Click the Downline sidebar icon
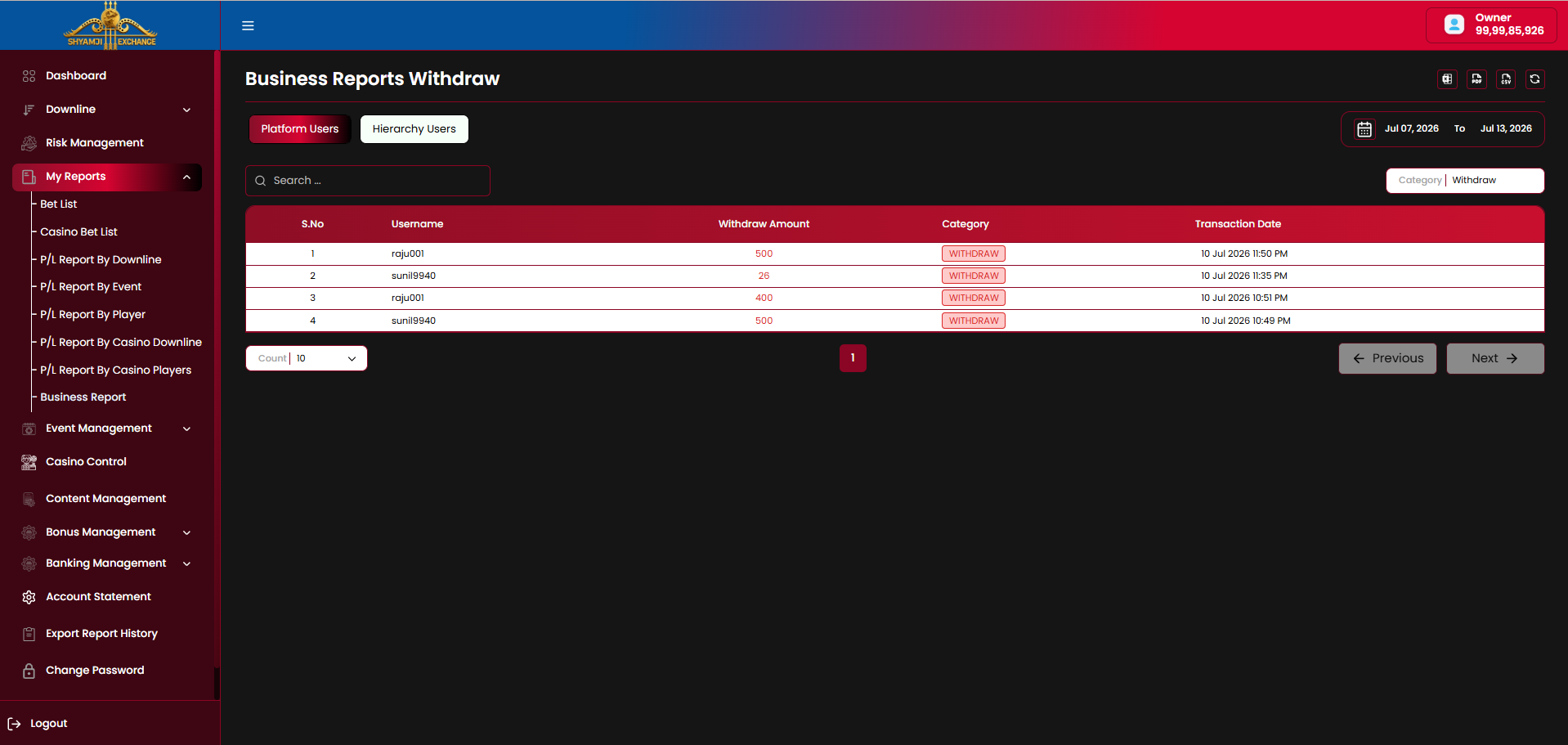 click(x=29, y=110)
